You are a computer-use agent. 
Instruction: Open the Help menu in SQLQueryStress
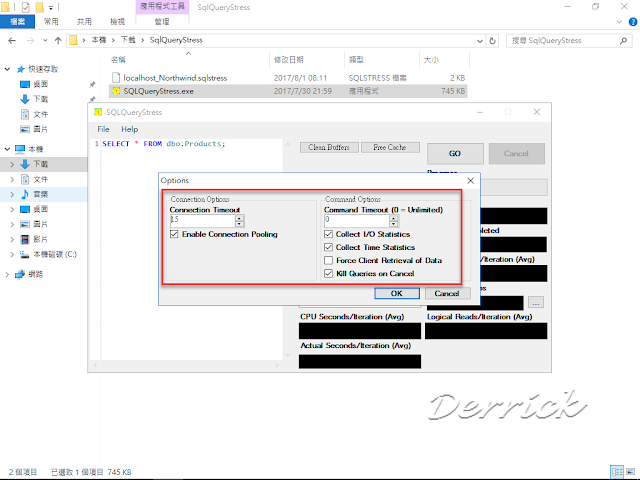(129, 129)
